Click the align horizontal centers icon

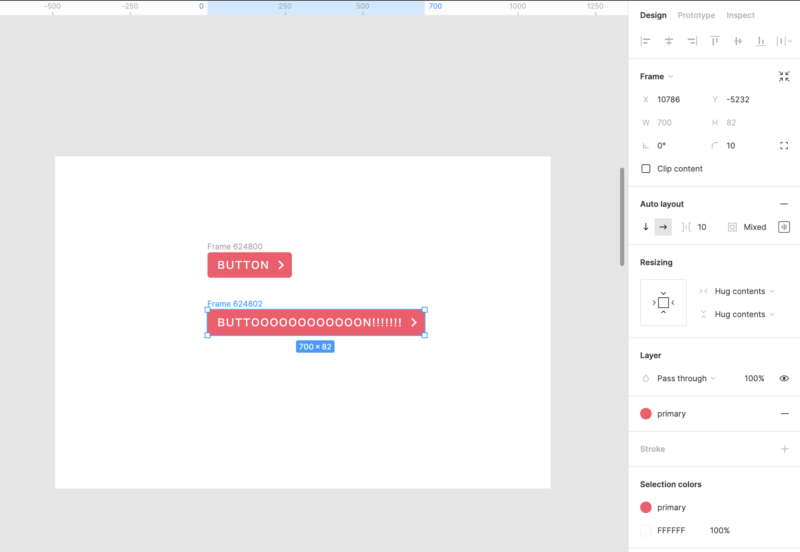tap(669, 41)
